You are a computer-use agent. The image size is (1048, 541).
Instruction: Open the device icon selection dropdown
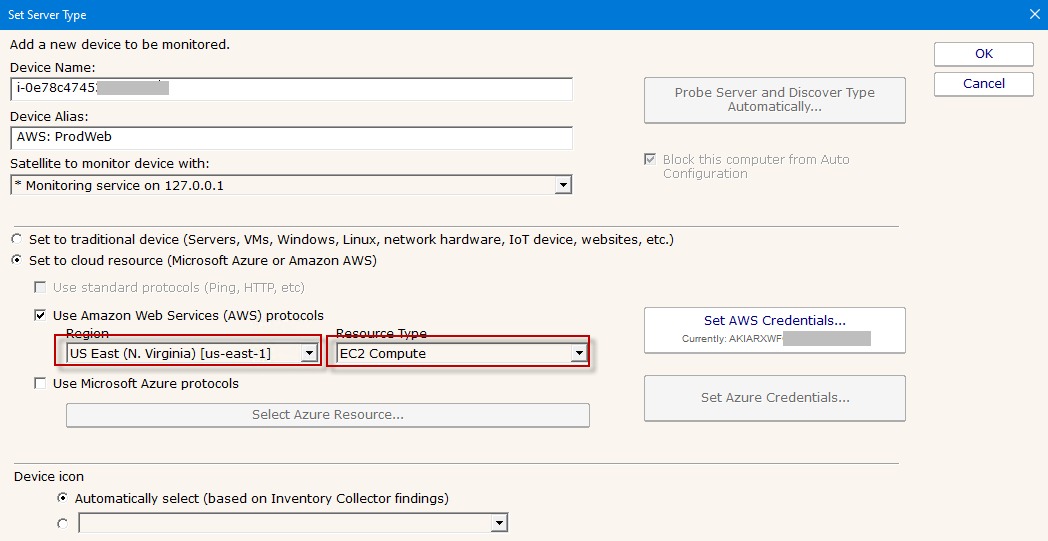click(499, 523)
